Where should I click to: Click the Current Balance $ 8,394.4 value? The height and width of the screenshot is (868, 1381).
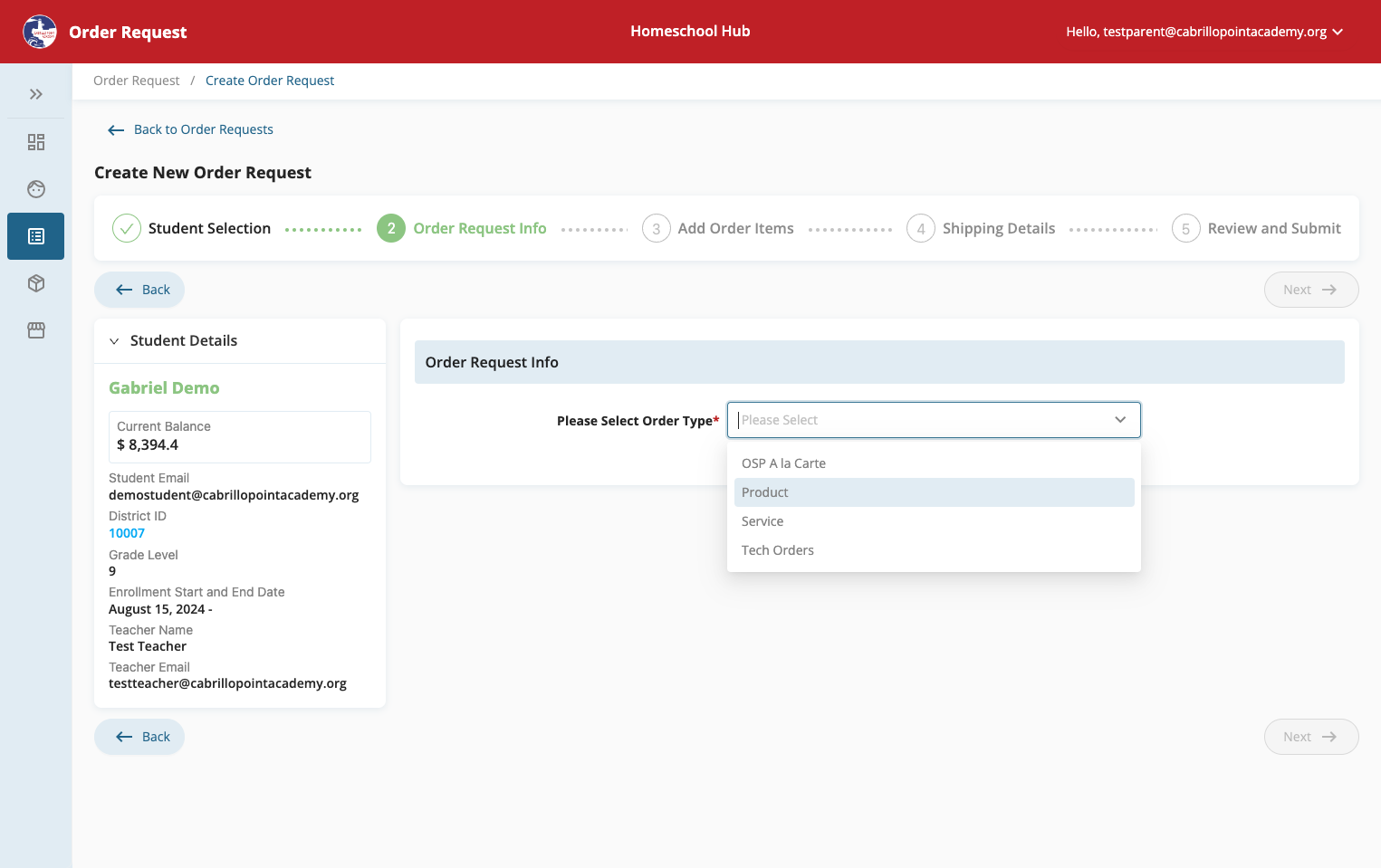click(x=148, y=444)
